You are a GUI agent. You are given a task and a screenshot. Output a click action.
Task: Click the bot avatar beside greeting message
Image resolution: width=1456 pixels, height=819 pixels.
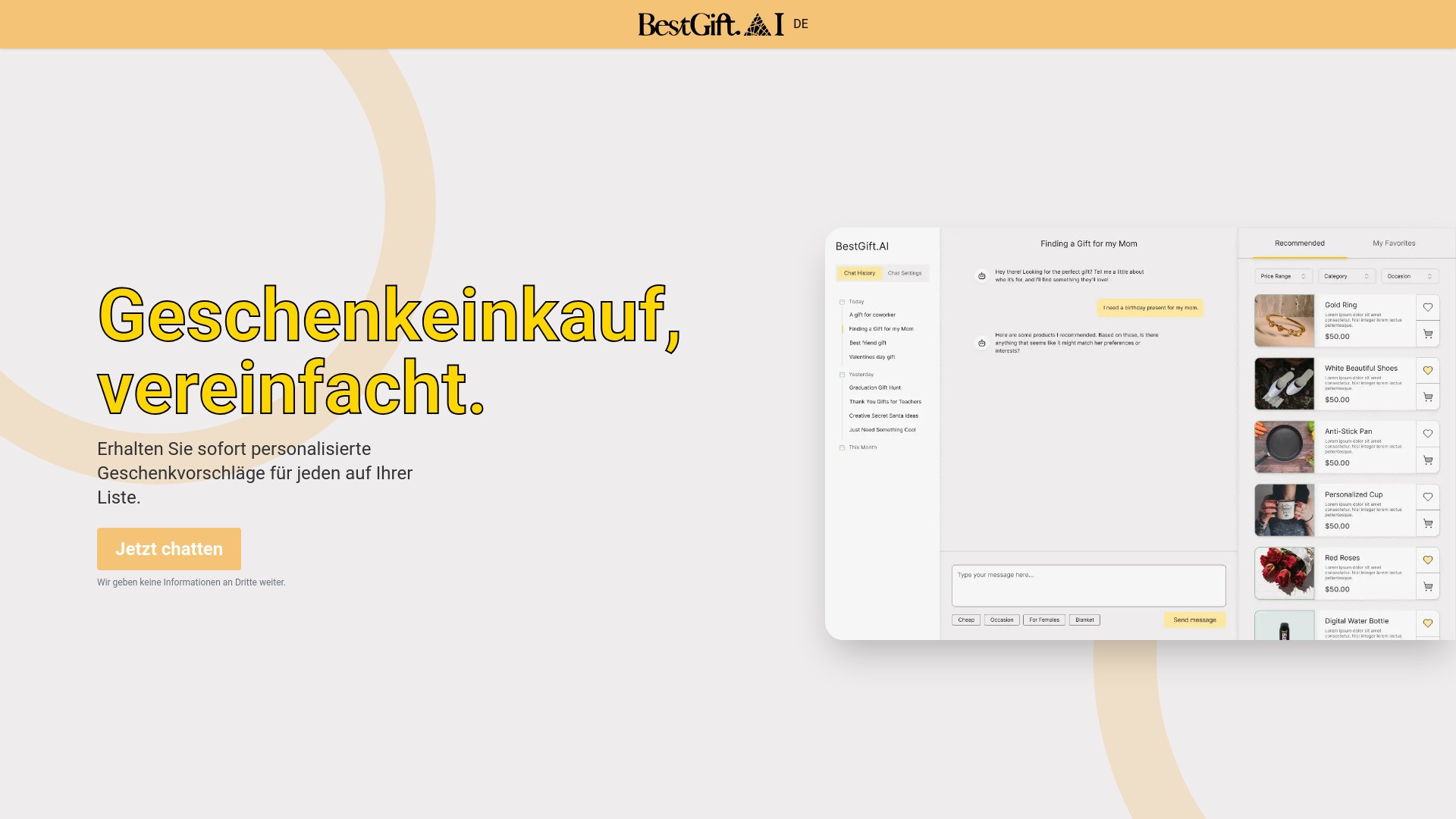point(981,276)
